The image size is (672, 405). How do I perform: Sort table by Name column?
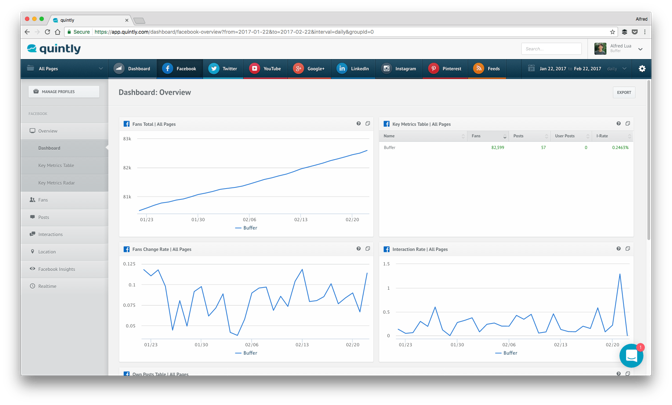point(423,136)
